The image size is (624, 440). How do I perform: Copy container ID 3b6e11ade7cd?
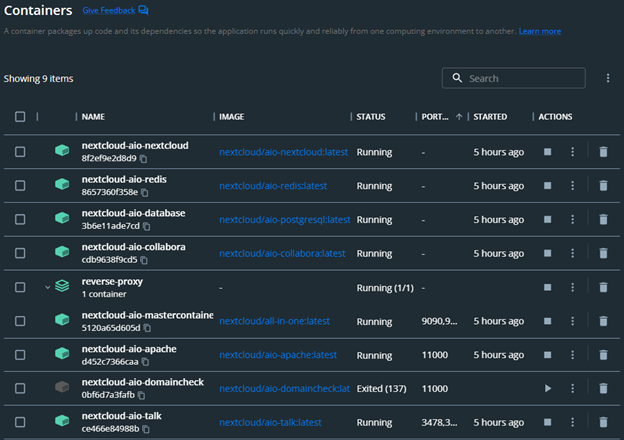click(147, 226)
